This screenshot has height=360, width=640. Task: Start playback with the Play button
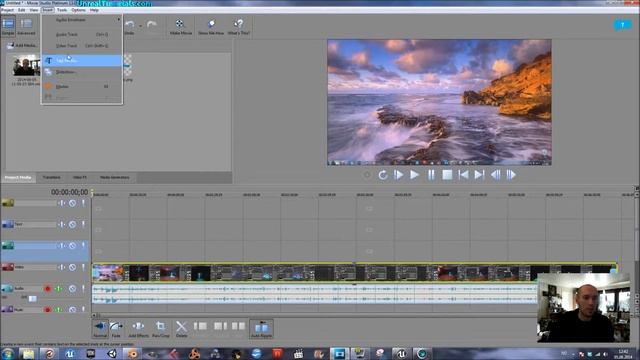[x=414, y=175]
